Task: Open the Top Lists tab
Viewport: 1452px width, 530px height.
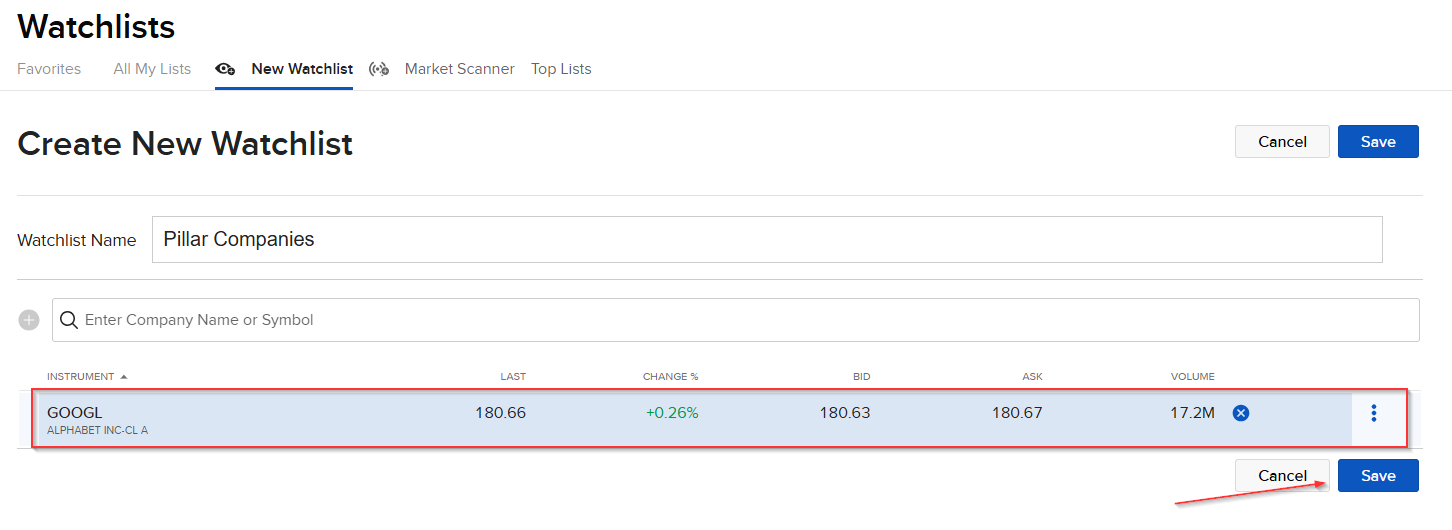Action: 561,69
